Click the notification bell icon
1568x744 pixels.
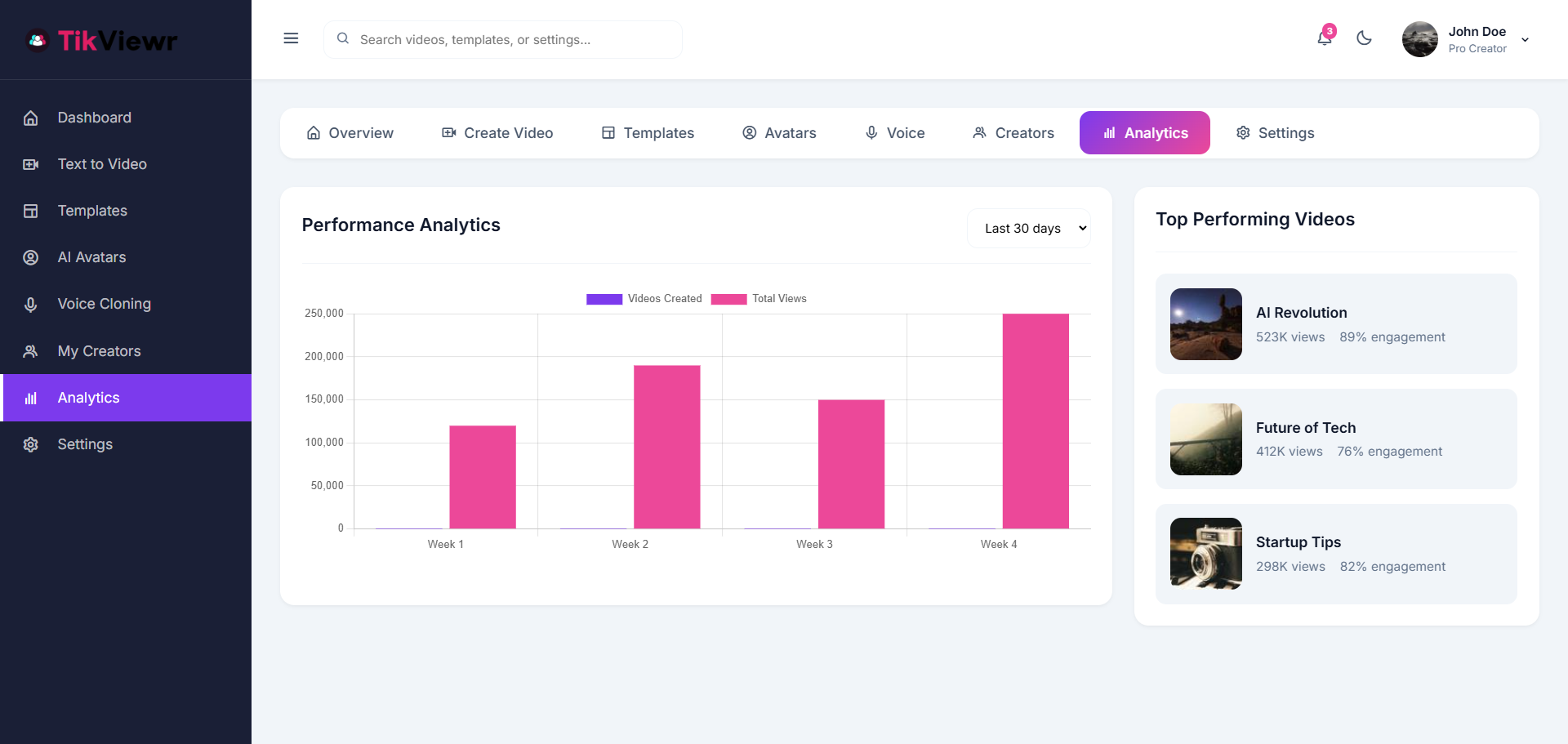(x=1324, y=38)
